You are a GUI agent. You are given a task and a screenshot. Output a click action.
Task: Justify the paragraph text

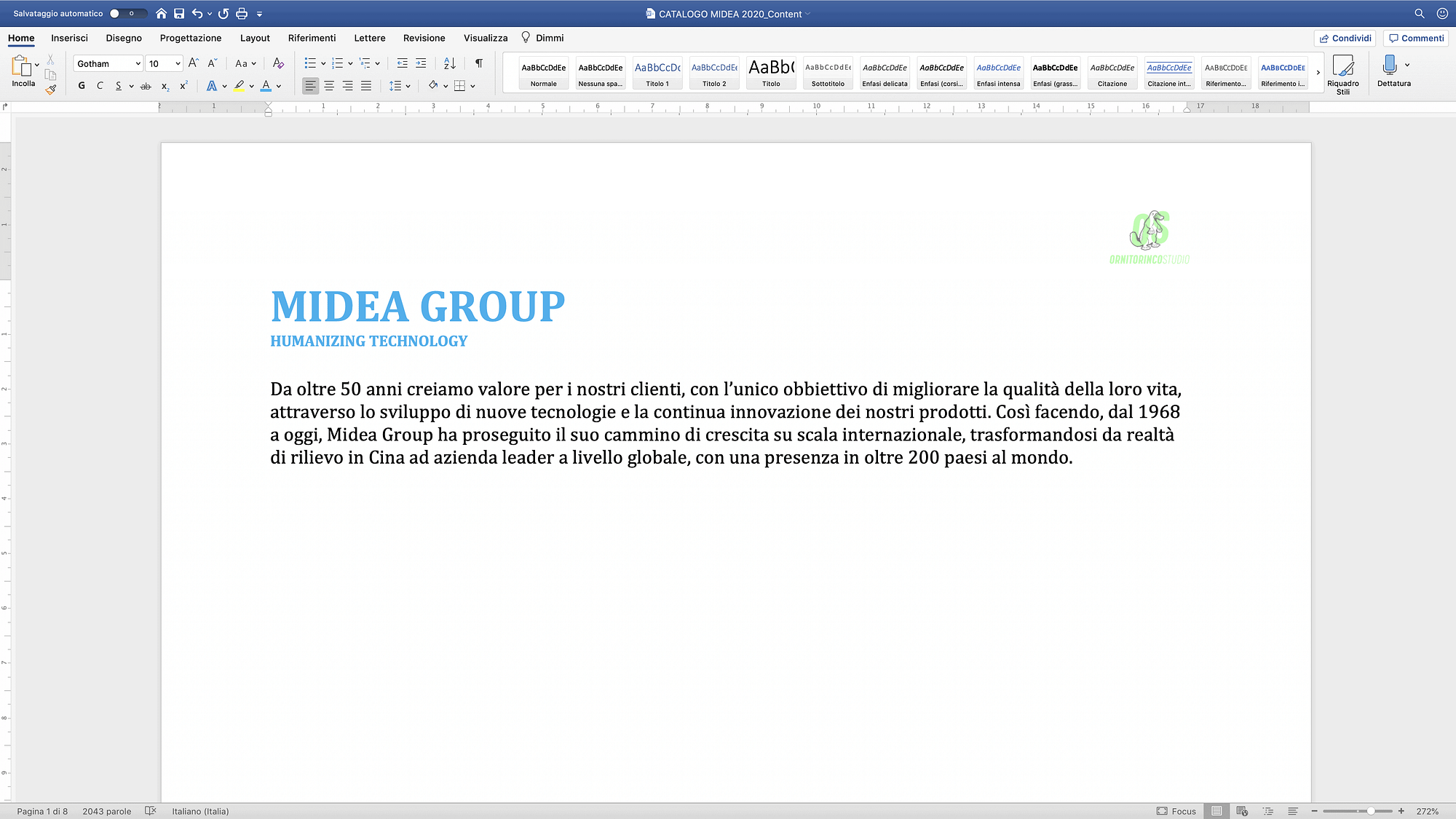coord(366,86)
